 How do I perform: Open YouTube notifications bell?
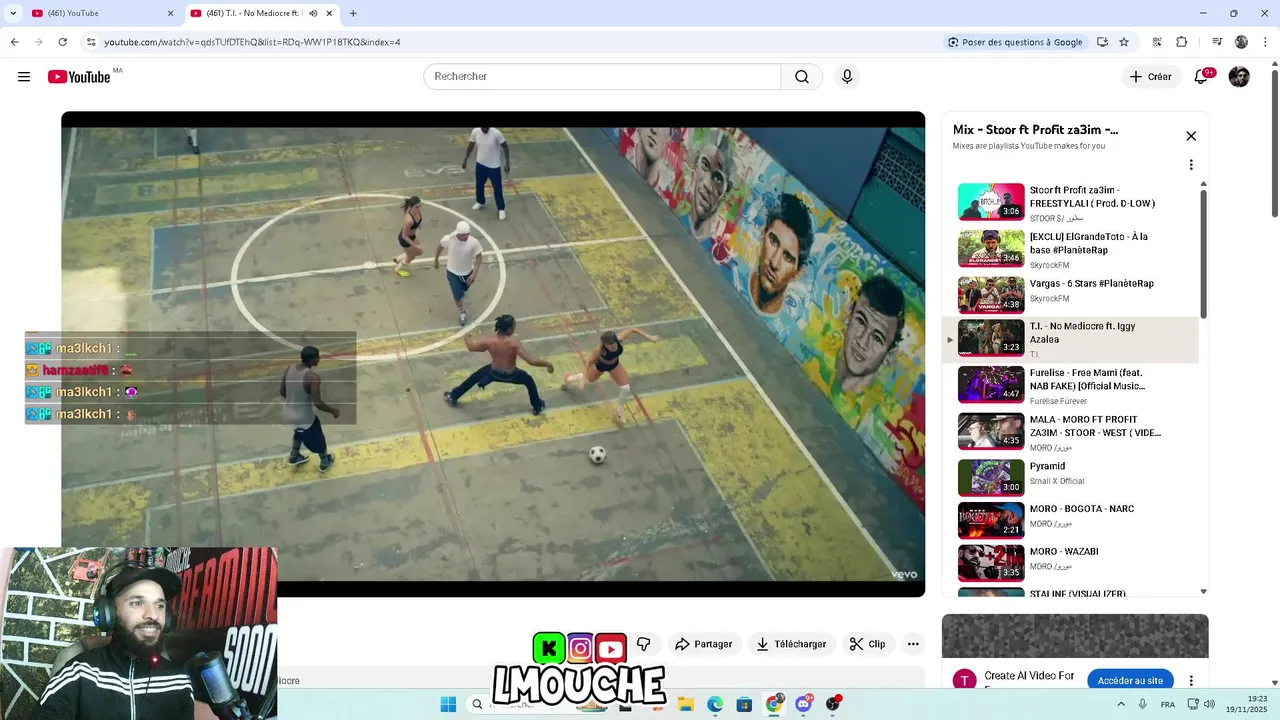click(1201, 77)
